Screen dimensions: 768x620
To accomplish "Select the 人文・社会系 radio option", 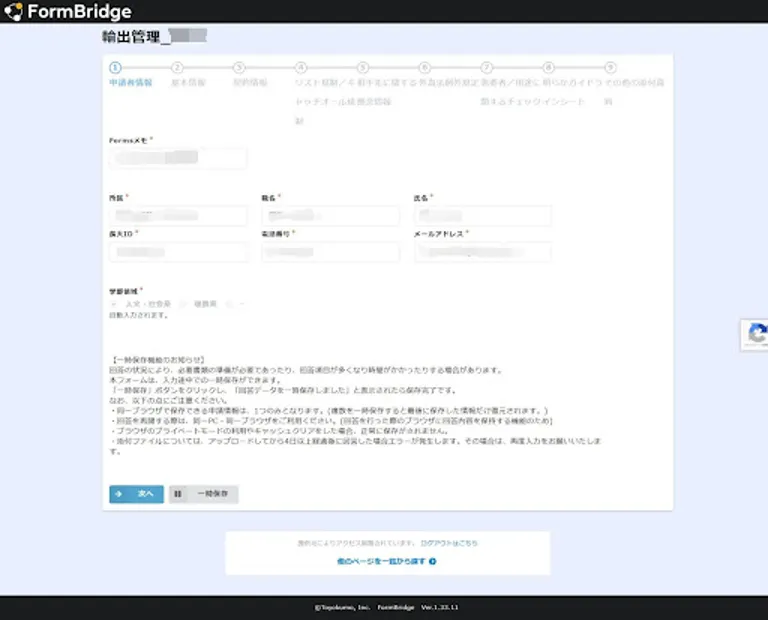I will (116, 303).
